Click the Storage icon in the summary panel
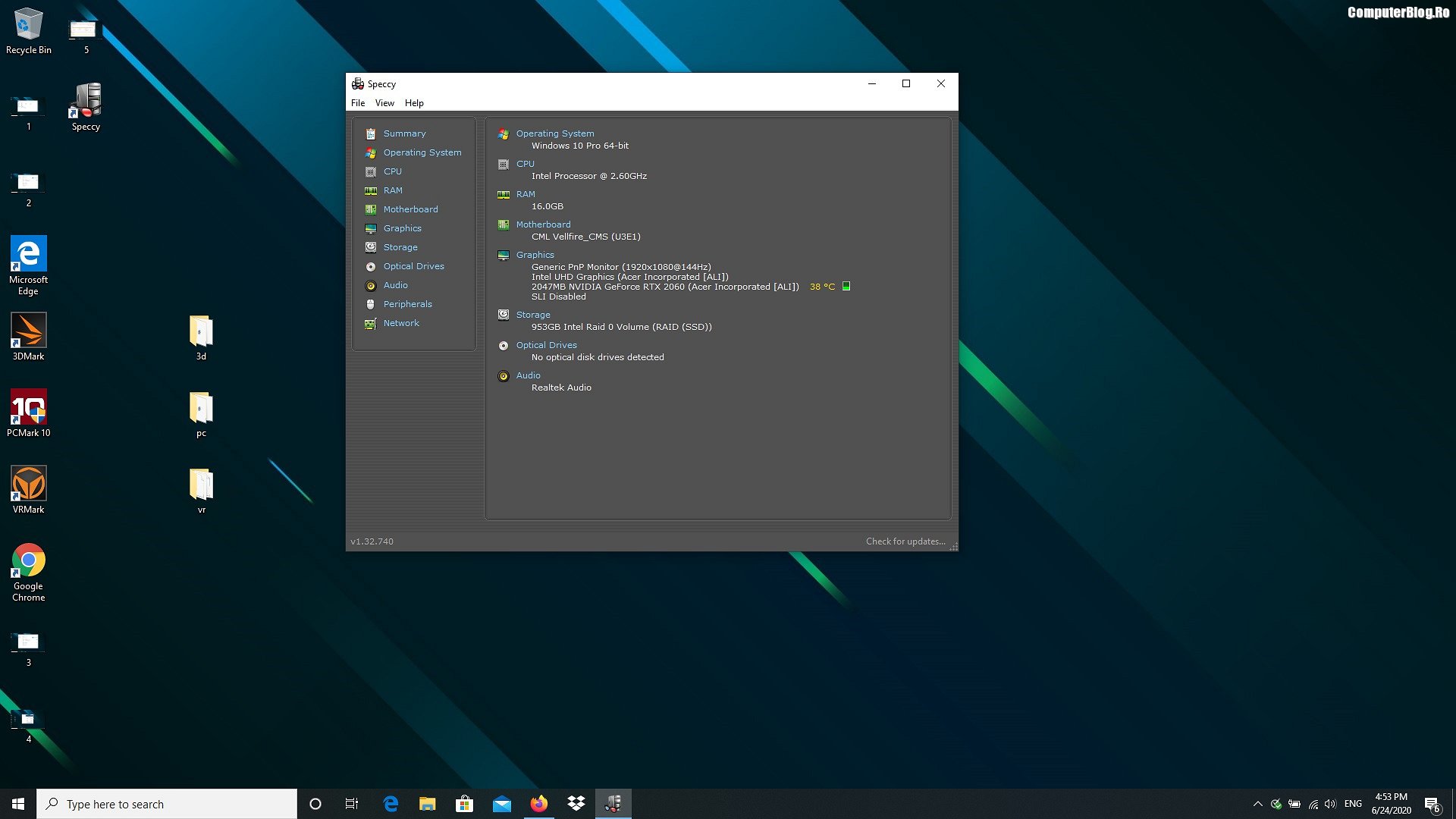The width and height of the screenshot is (1456, 819). tap(504, 315)
